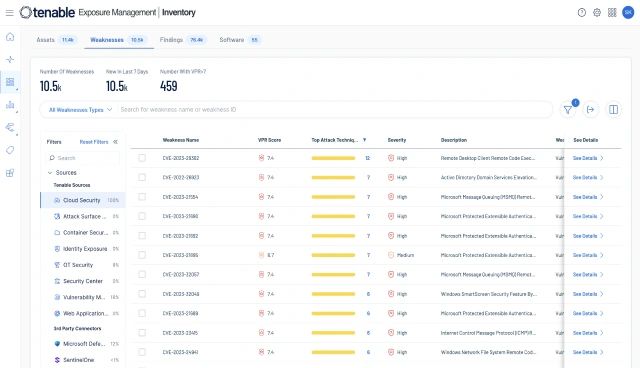640x368 pixels.
Task: Open the user profile avatar
Action: point(628,12)
